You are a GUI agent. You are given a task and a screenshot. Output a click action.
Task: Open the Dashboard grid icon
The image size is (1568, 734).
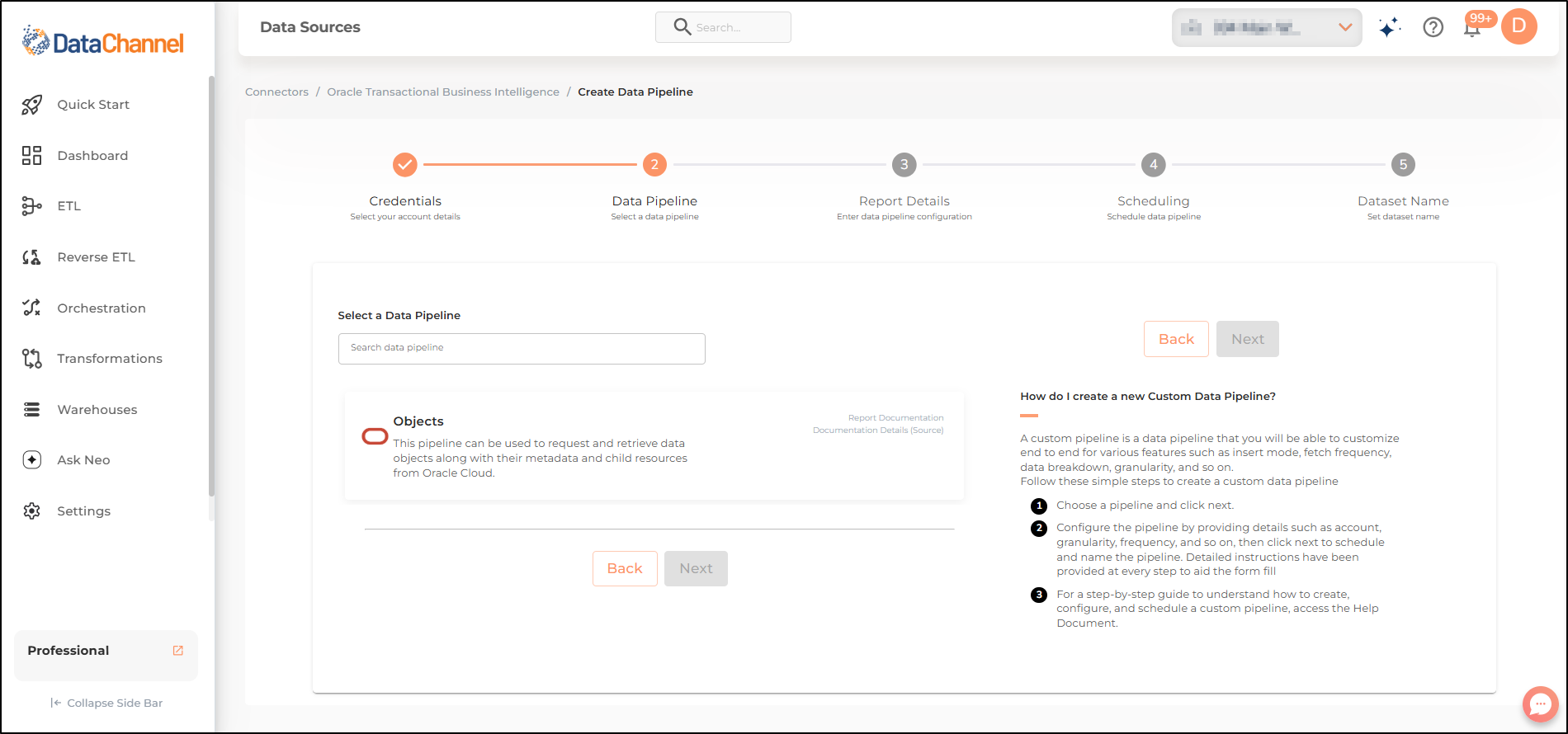31,156
